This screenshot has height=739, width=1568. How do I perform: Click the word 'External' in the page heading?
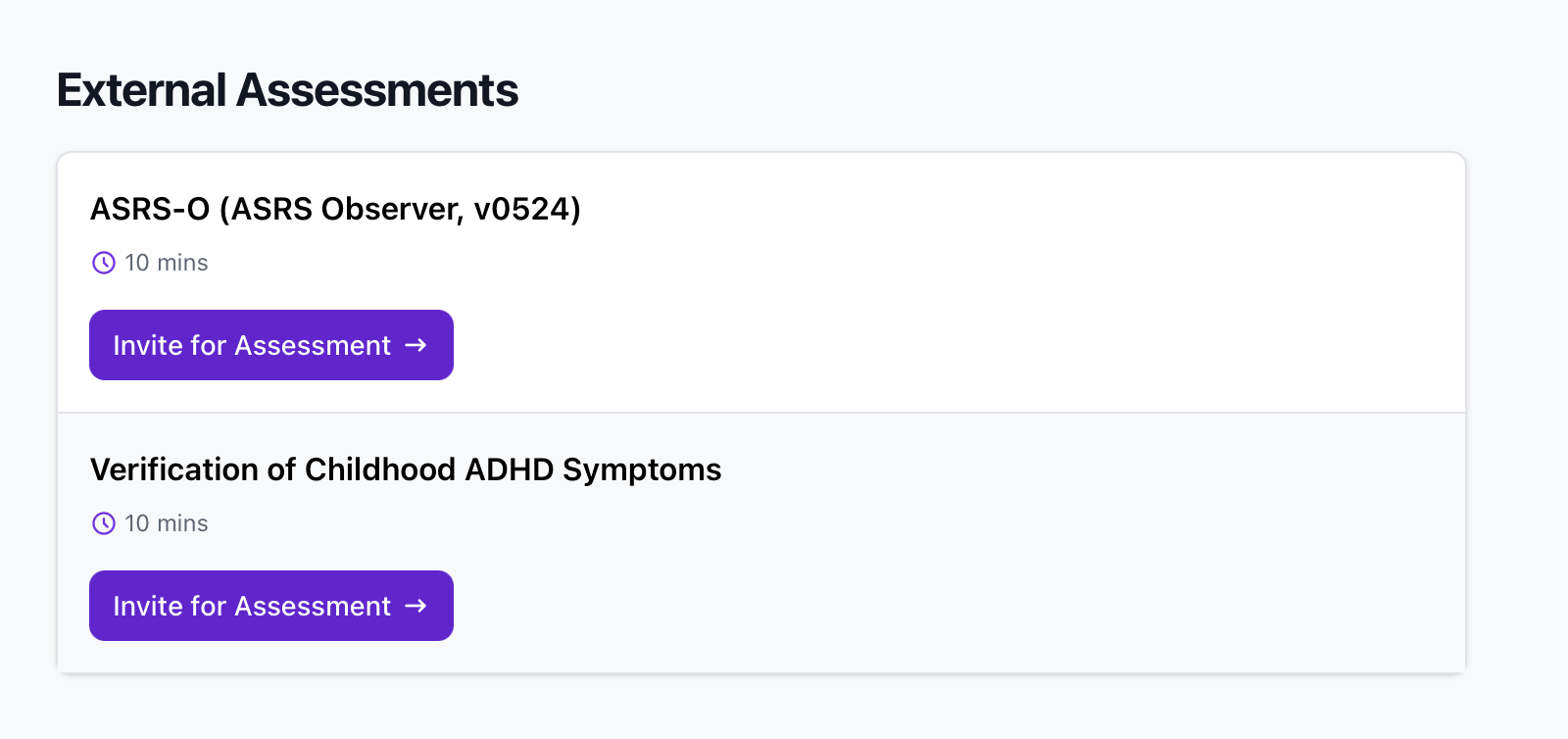142,90
